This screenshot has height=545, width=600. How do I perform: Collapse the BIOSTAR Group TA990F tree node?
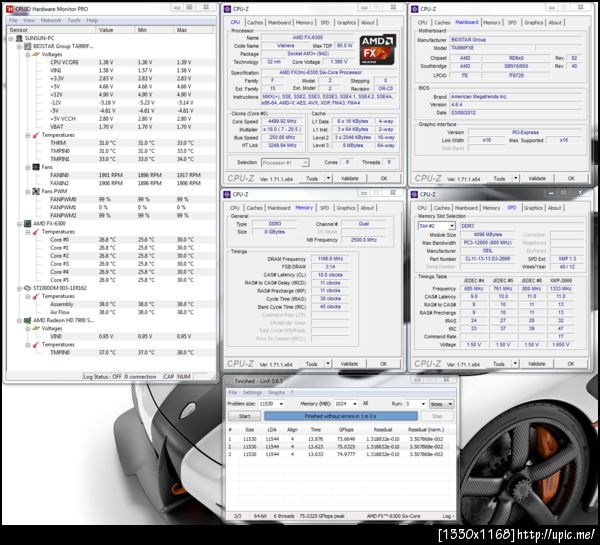coord(20,46)
